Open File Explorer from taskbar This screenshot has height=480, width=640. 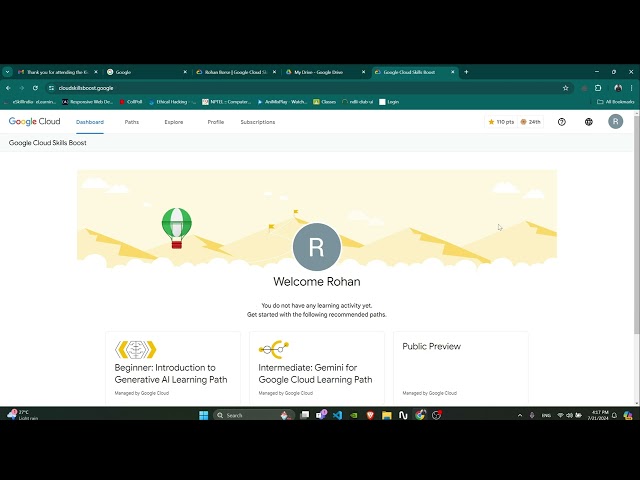[x=387, y=415]
